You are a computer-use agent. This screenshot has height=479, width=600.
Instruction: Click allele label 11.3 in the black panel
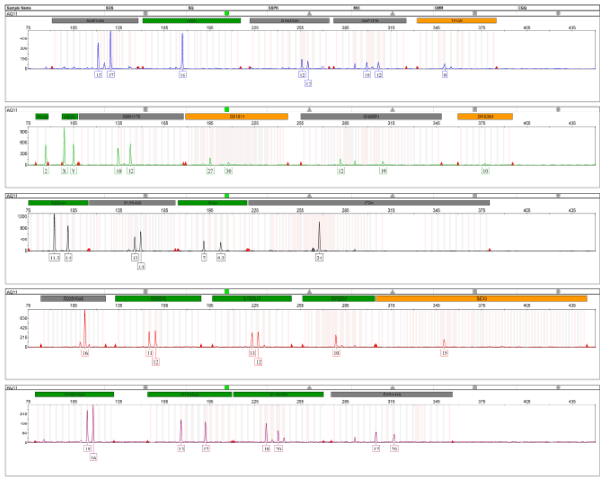point(54,257)
